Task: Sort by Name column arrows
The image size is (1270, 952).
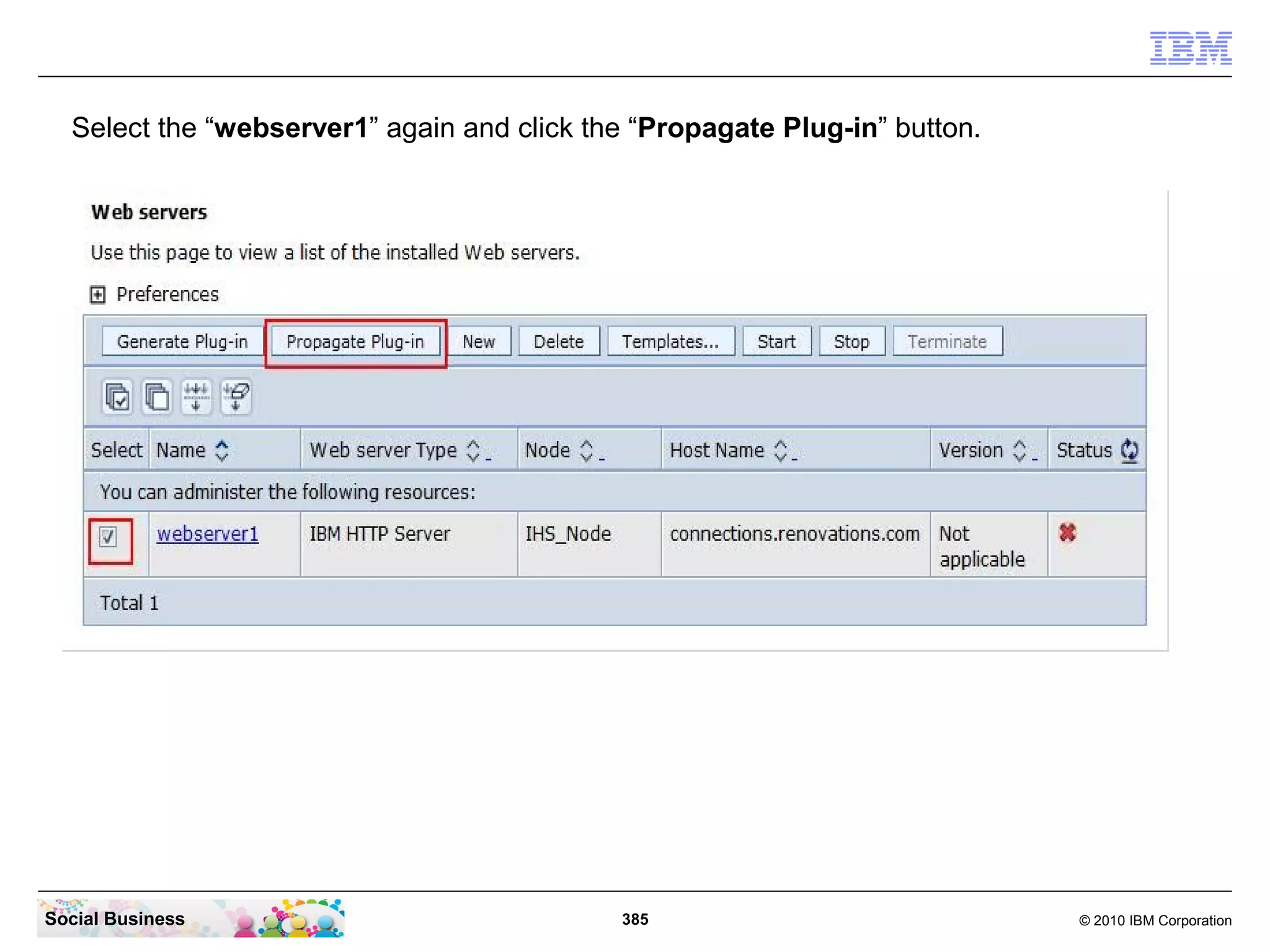Action: pyautogui.click(x=222, y=451)
